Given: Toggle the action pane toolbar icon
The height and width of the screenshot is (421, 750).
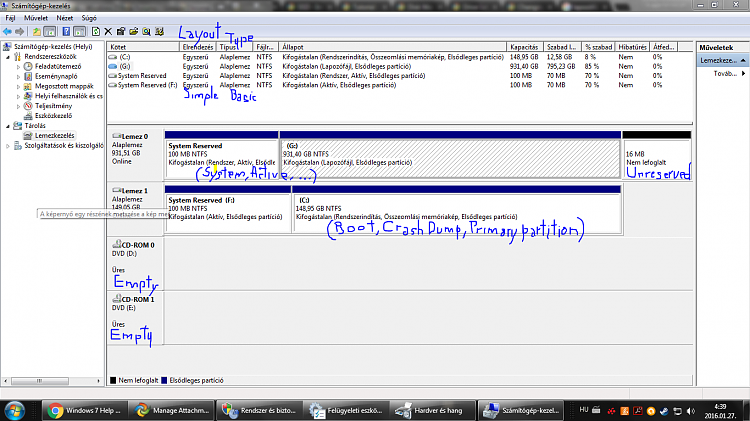Looking at the screenshot, I should coord(79,32).
